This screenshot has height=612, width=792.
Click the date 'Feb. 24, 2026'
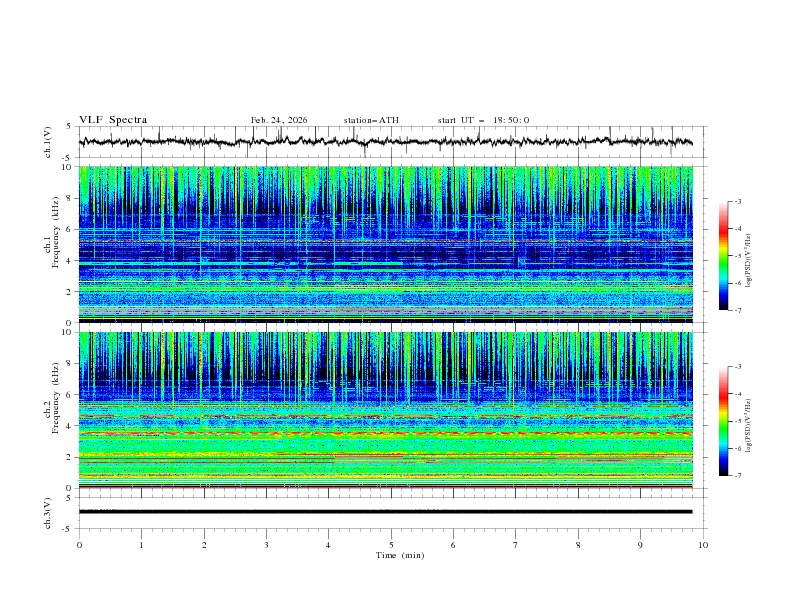click(279, 120)
